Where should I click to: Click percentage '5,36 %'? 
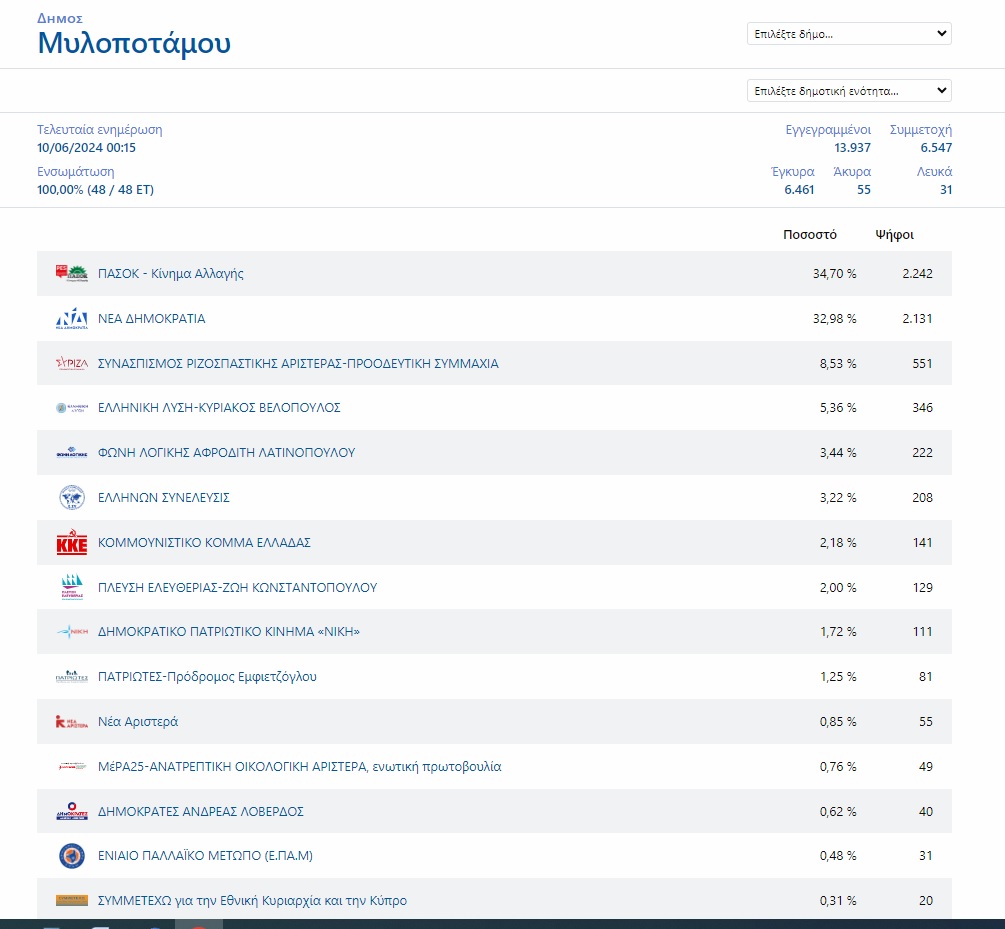838,408
